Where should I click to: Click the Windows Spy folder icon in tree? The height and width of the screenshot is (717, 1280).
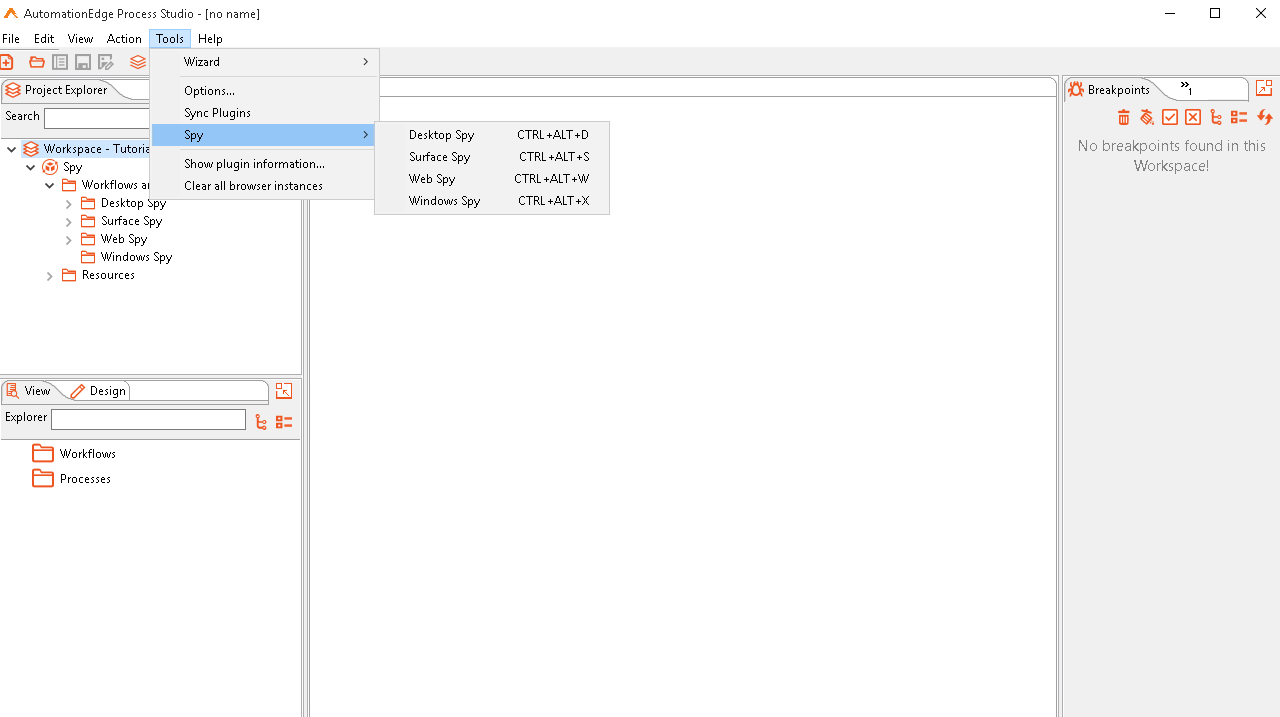pyautogui.click(x=88, y=257)
